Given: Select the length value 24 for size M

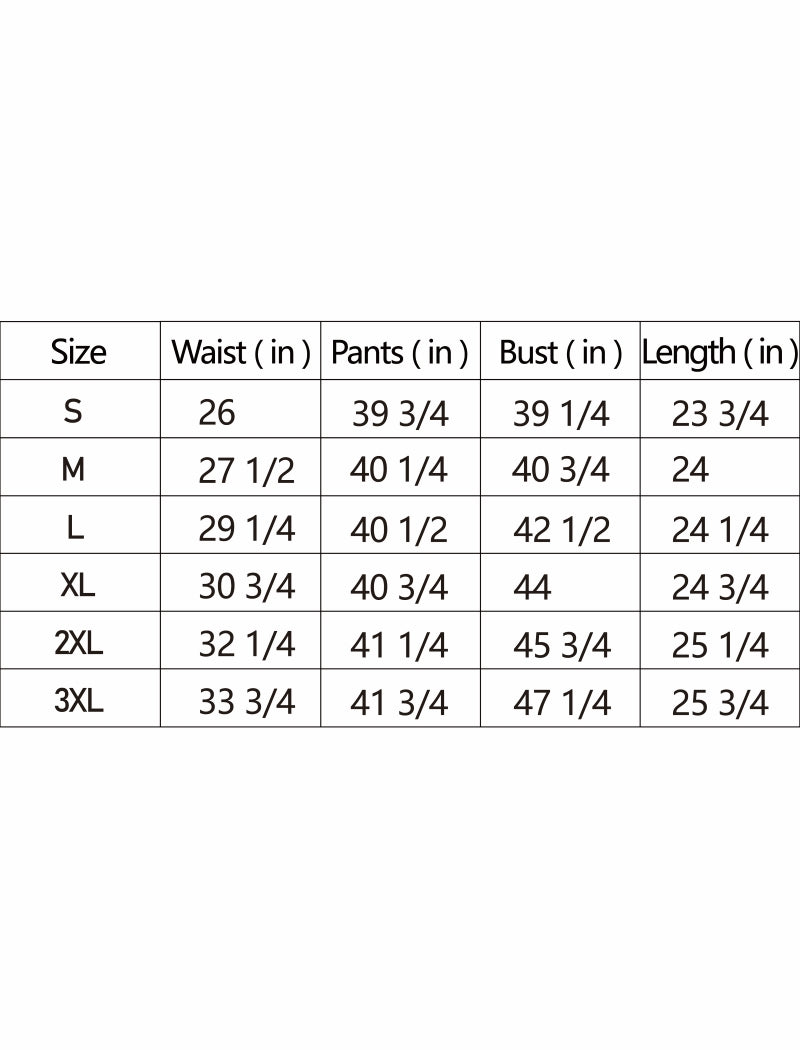Looking at the screenshot, I should [x=690, y=470].
